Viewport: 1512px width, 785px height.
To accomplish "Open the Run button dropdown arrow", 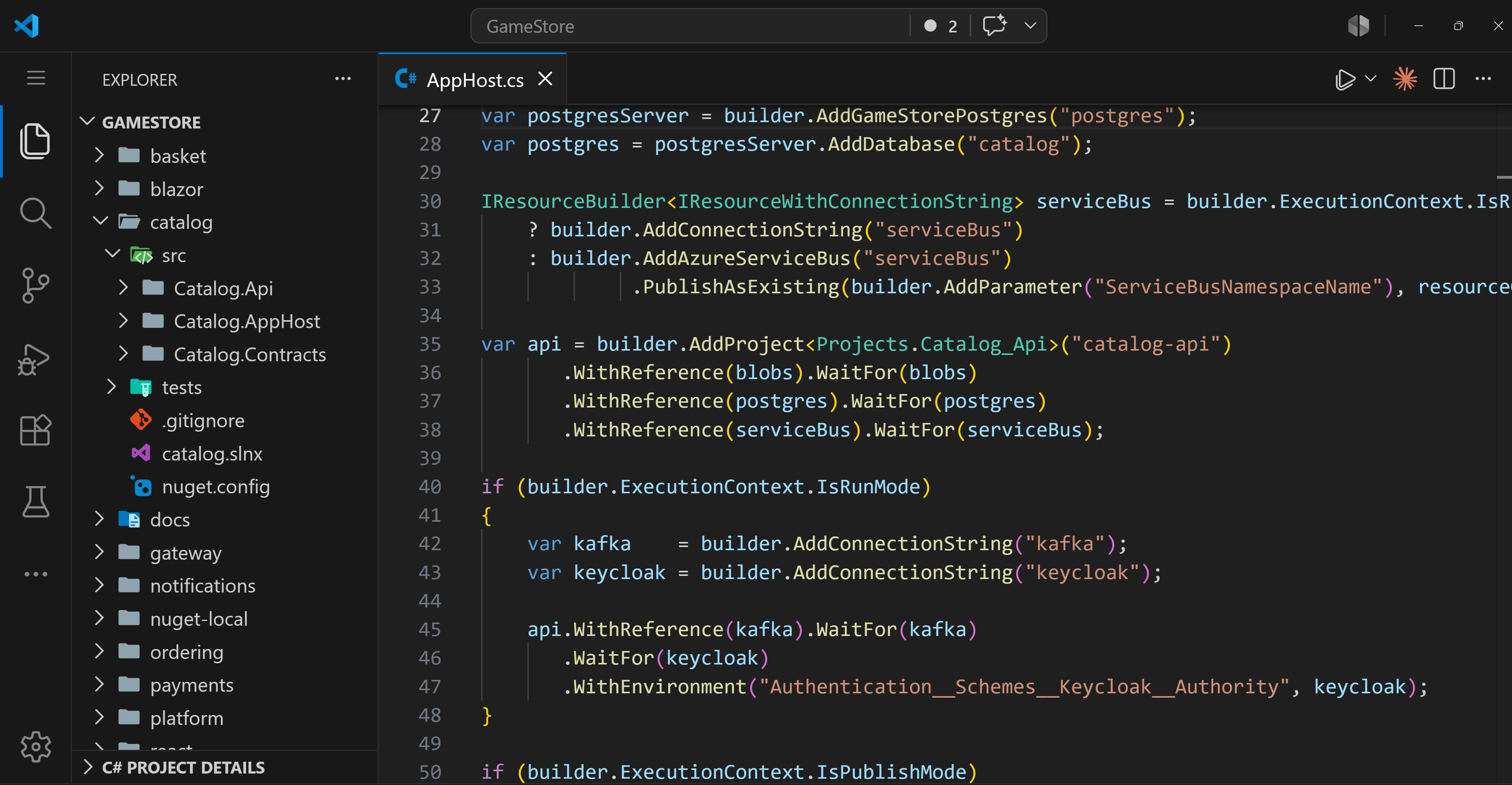I will click(1371, 79).
